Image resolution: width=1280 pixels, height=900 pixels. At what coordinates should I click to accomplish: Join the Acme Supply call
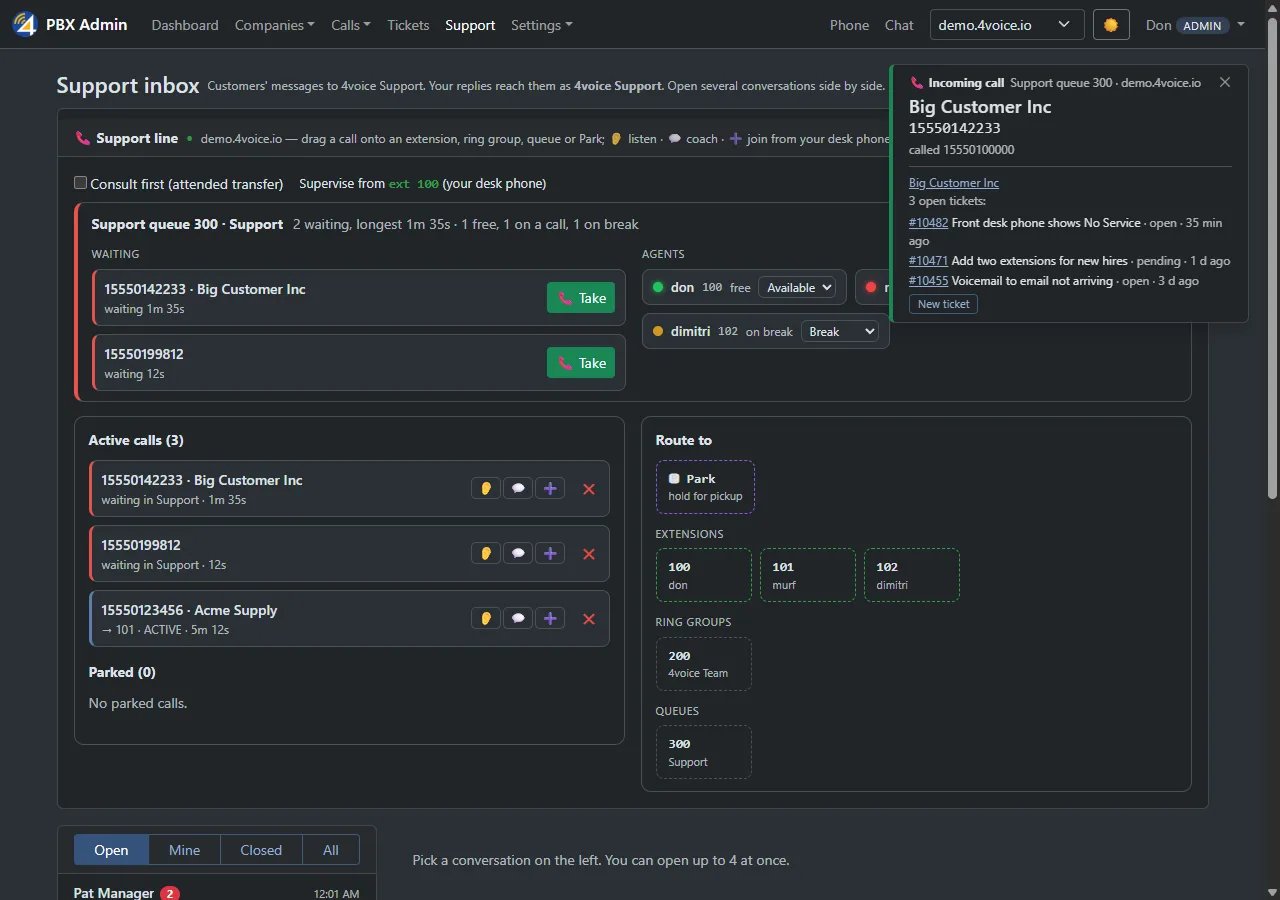(x=550, y=619)
